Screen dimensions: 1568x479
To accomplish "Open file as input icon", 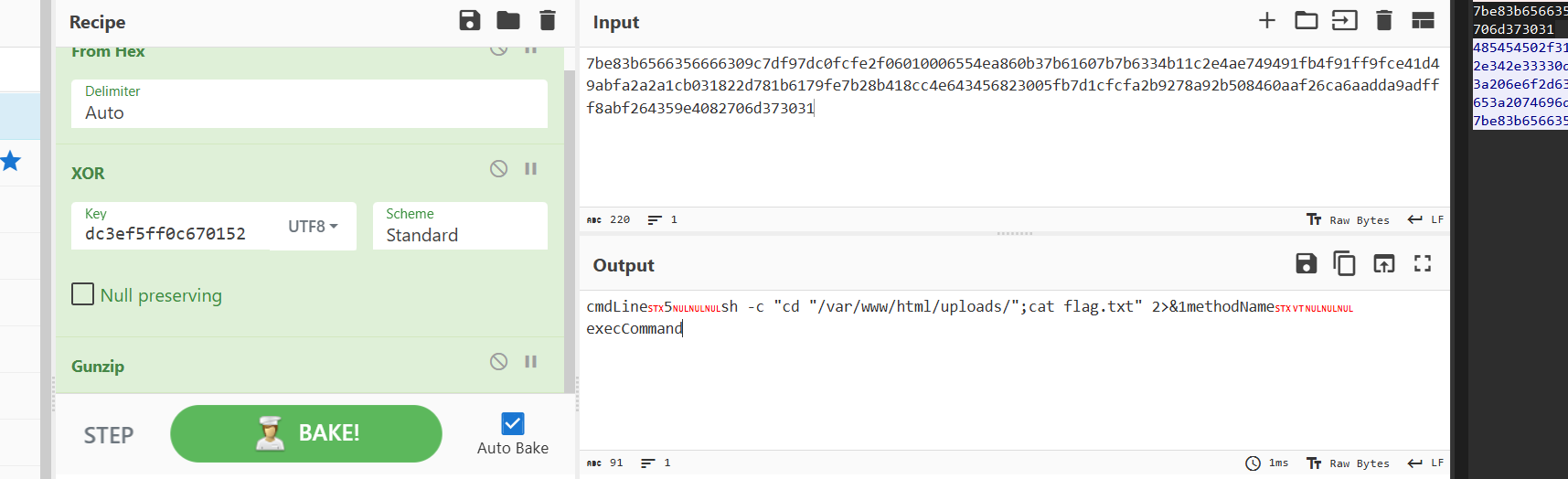I will (x=1345, y=20).
